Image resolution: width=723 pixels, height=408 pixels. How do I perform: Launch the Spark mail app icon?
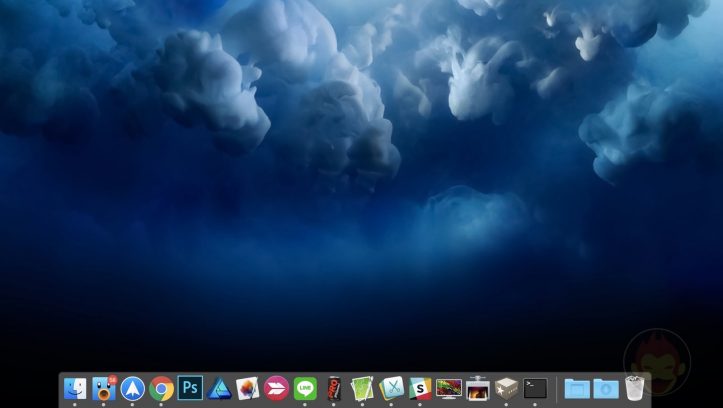pos(132,389)
